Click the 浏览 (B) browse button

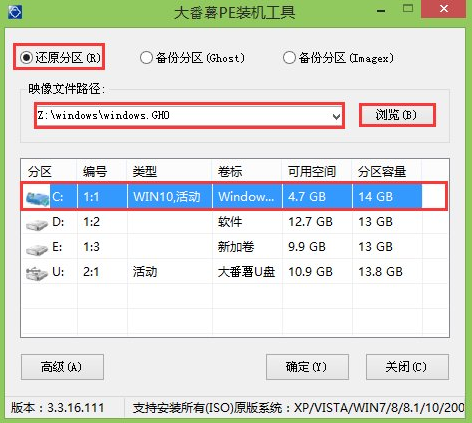tap(397, 115)
